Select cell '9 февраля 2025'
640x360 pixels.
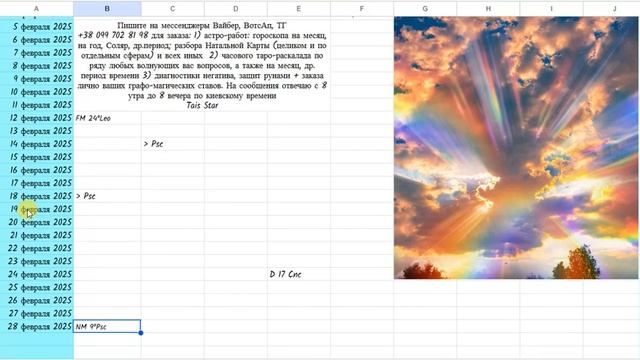pos(37,79)
